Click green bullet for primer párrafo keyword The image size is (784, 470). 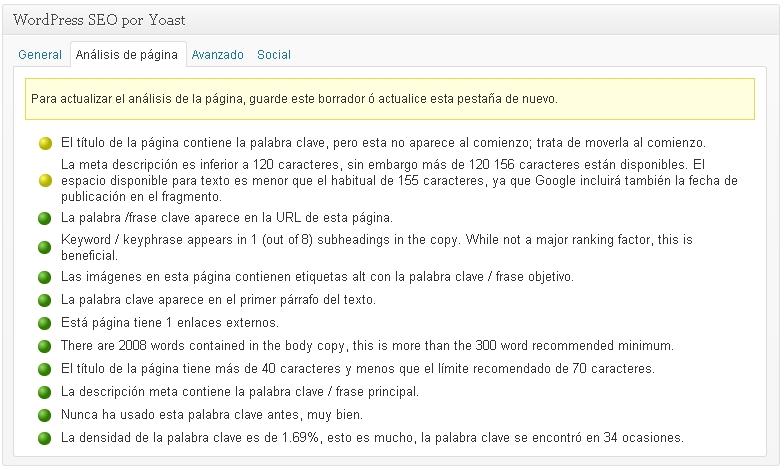[44, 300]
